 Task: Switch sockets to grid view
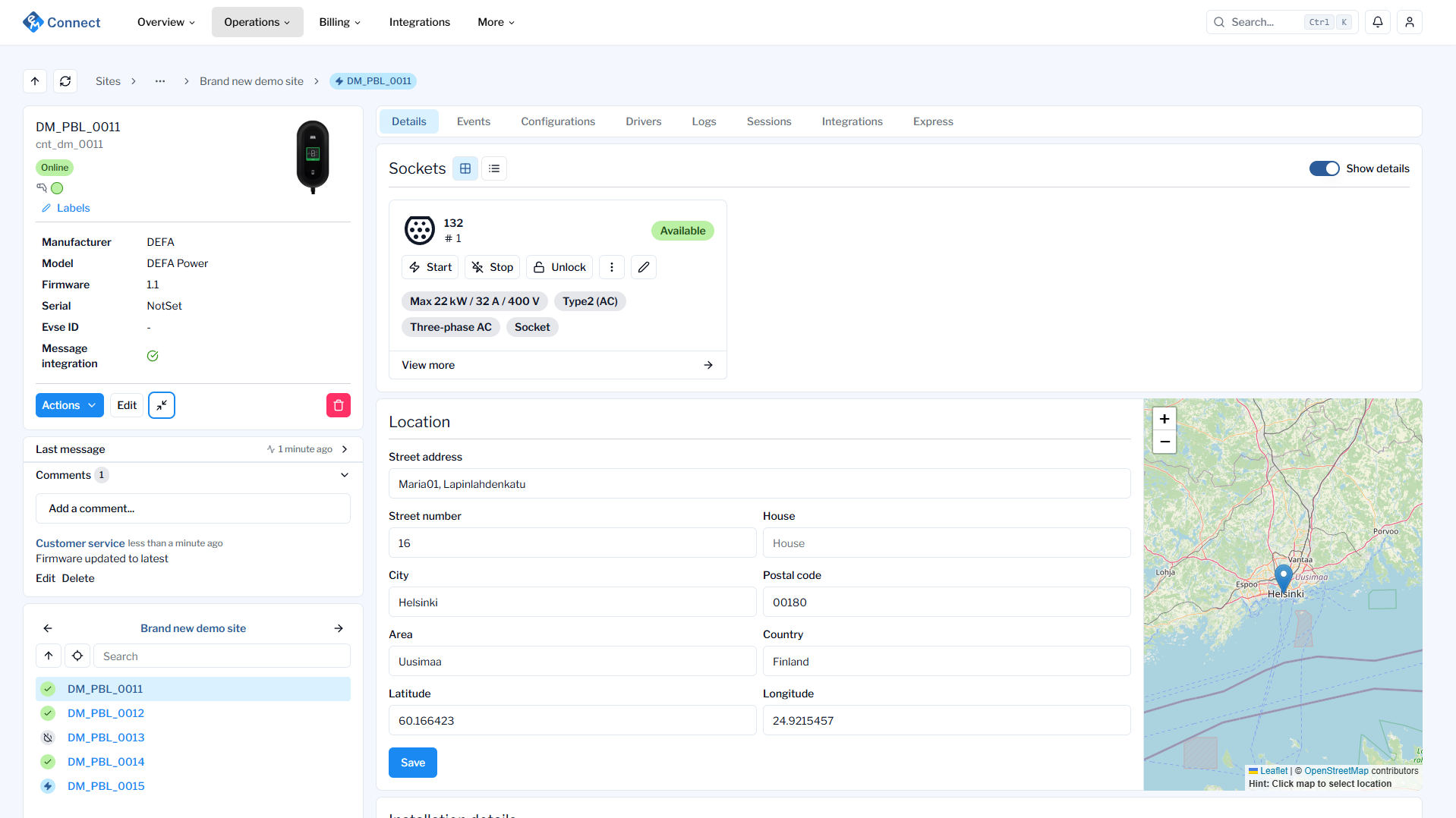pyautogui.click(x=465, y=168)
